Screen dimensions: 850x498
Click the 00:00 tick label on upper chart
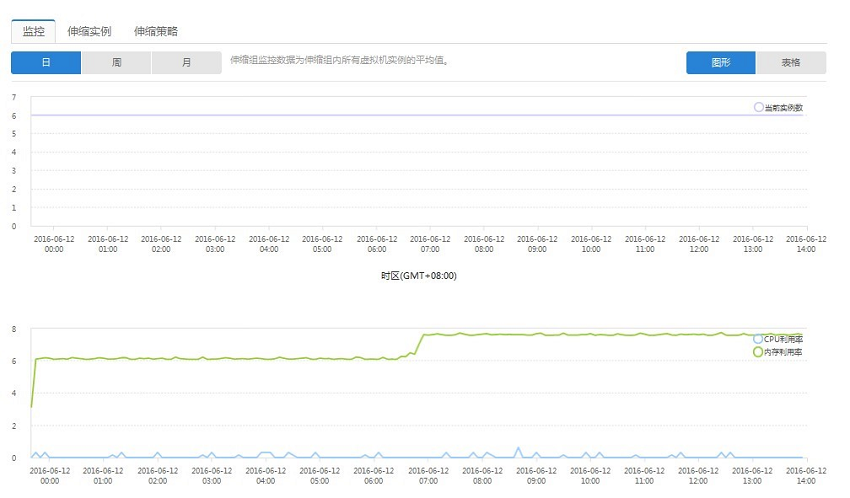point(54,244)
